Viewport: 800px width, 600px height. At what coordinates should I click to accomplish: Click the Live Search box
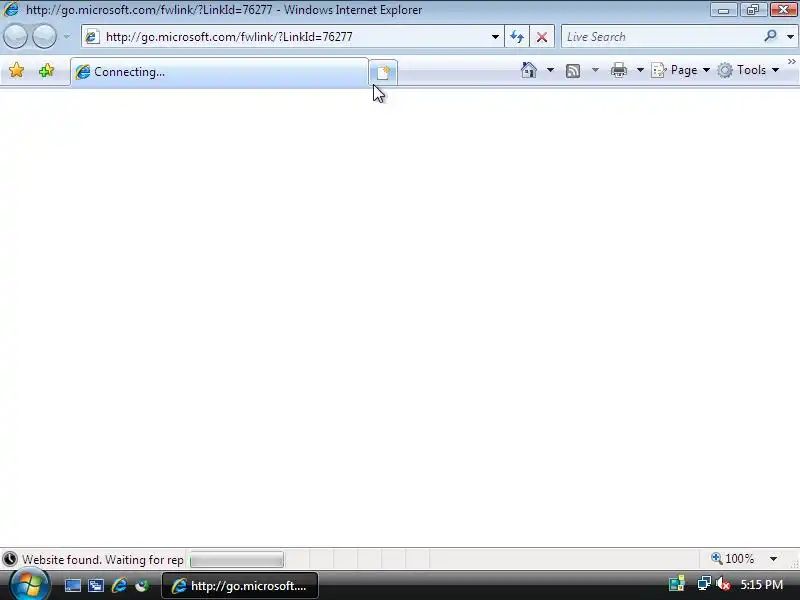click(661, 37)
